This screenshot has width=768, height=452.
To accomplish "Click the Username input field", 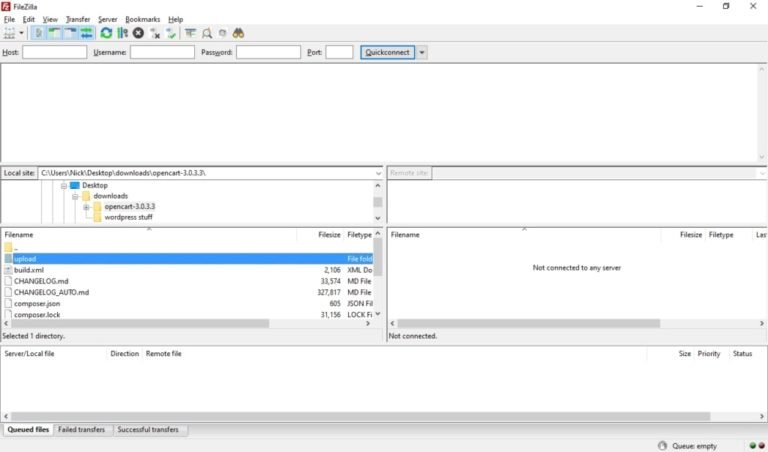I will click(162, 52).
